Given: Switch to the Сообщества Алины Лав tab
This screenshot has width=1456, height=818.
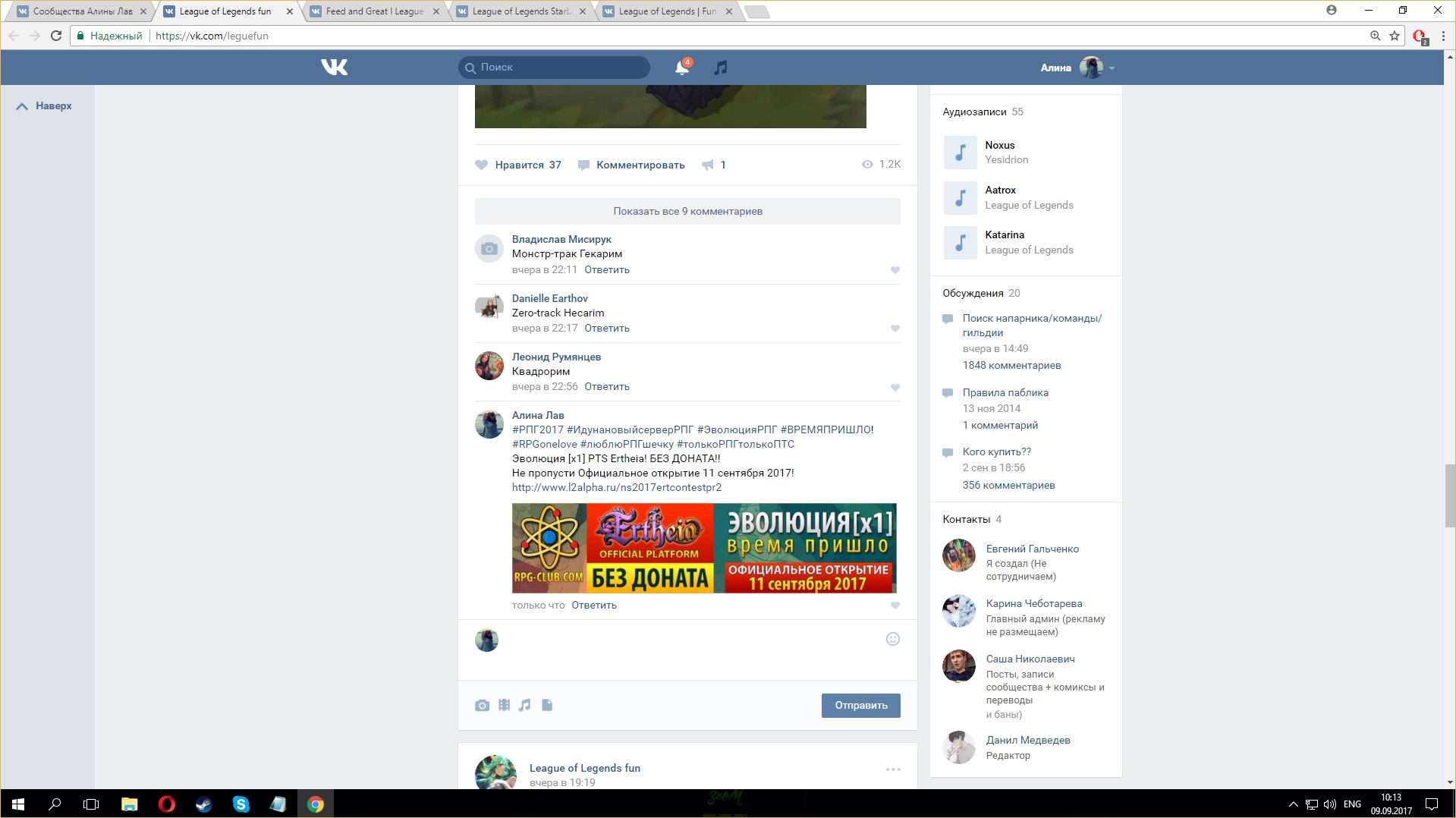Looking at the screenshot, I should 82,11.
